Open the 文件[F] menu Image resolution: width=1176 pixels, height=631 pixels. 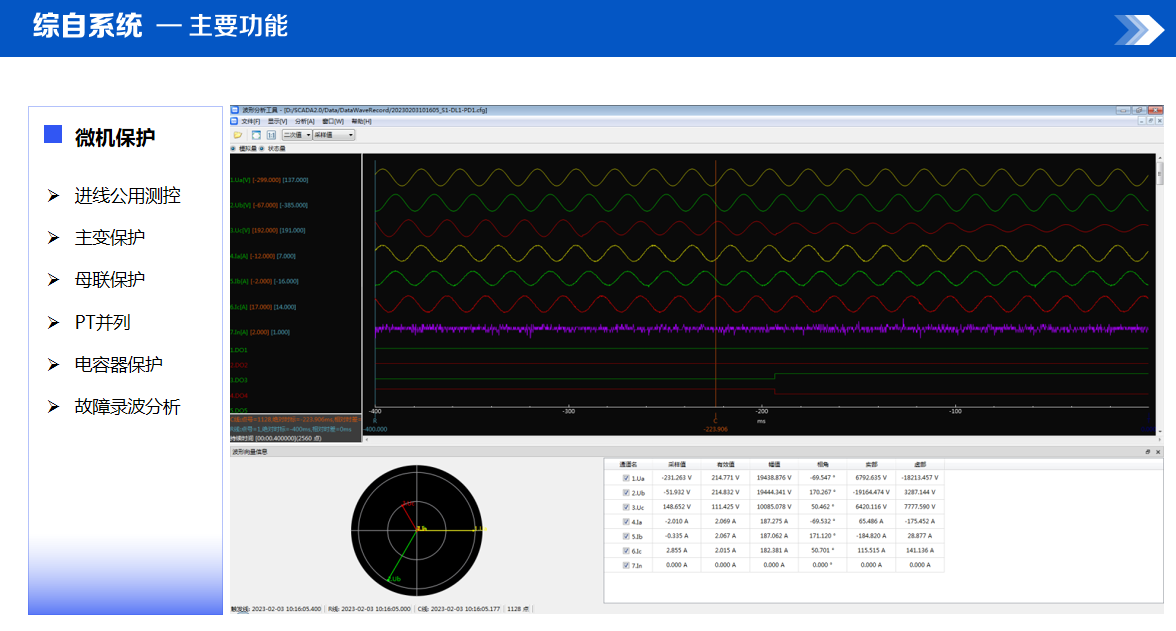(250, 121)
